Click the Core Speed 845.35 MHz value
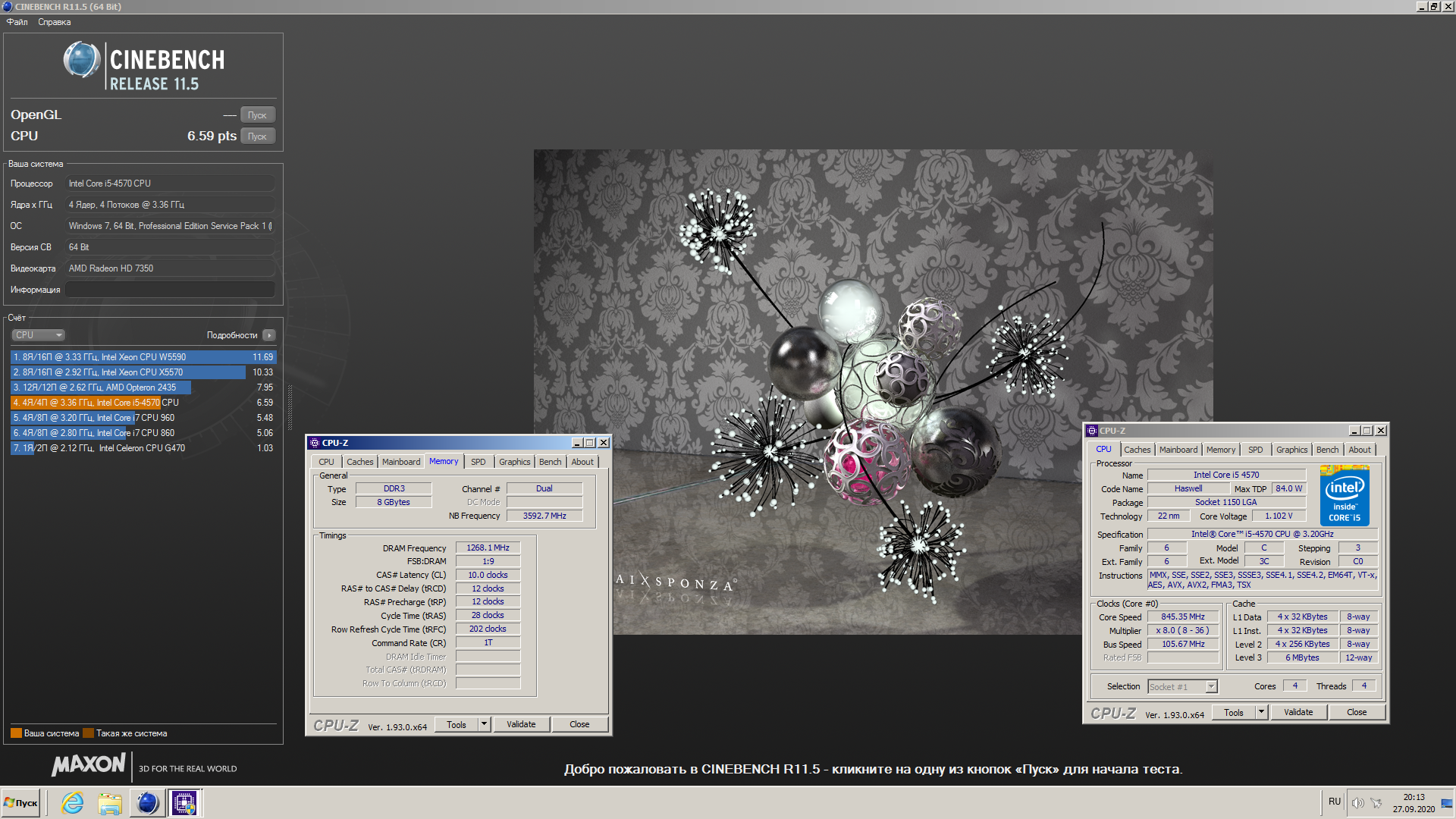The height and width of the screenshot is (819, 1456). click(x=1182, y=617)
